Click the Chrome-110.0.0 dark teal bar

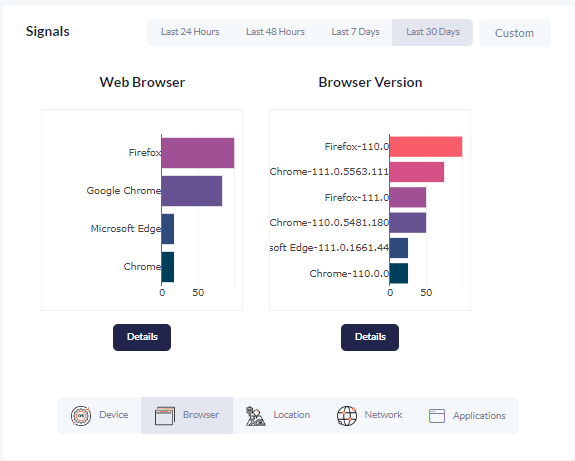point(399,273)
